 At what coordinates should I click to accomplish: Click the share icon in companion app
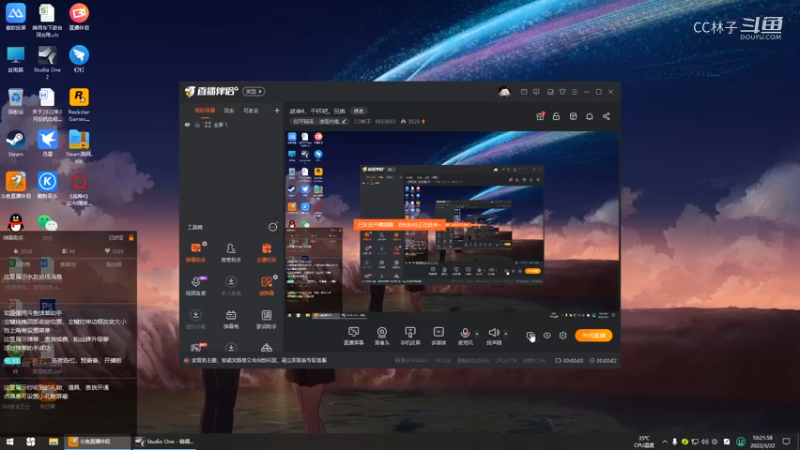coord(606,116)
